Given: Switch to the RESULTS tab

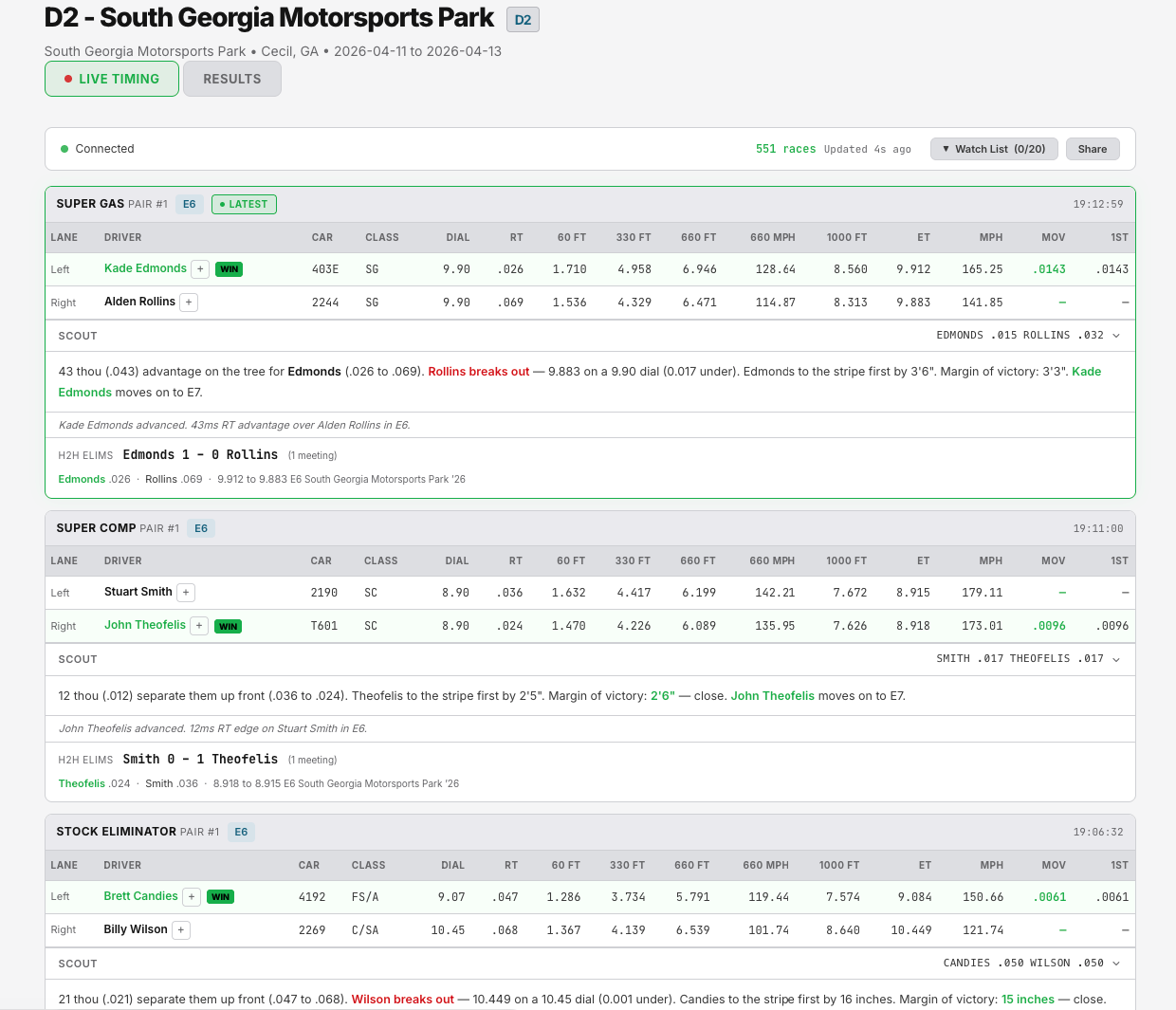Looking at the screenshot, I should tap(231, 79).
